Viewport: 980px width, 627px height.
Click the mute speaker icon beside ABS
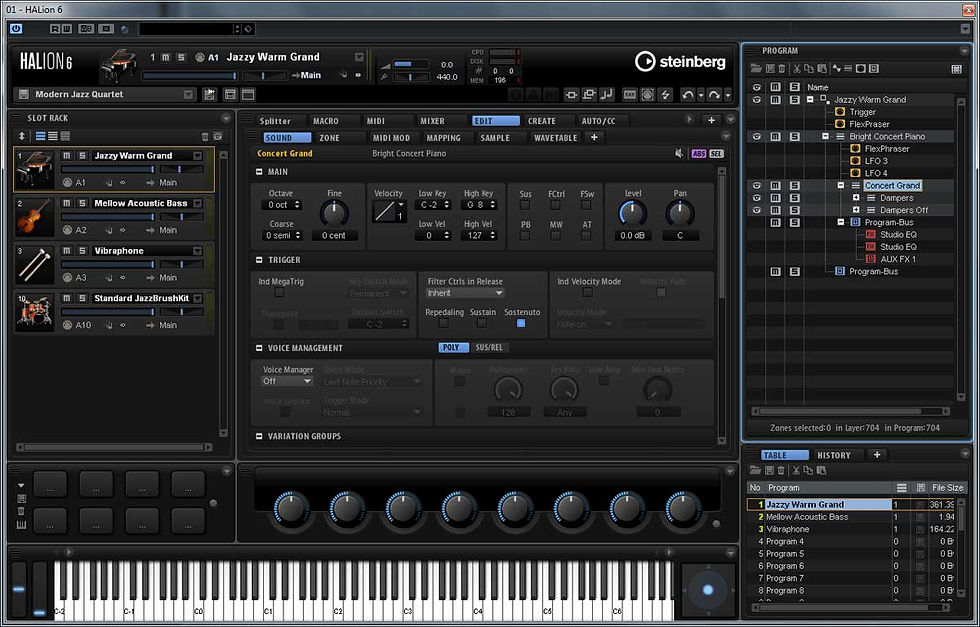679,153
